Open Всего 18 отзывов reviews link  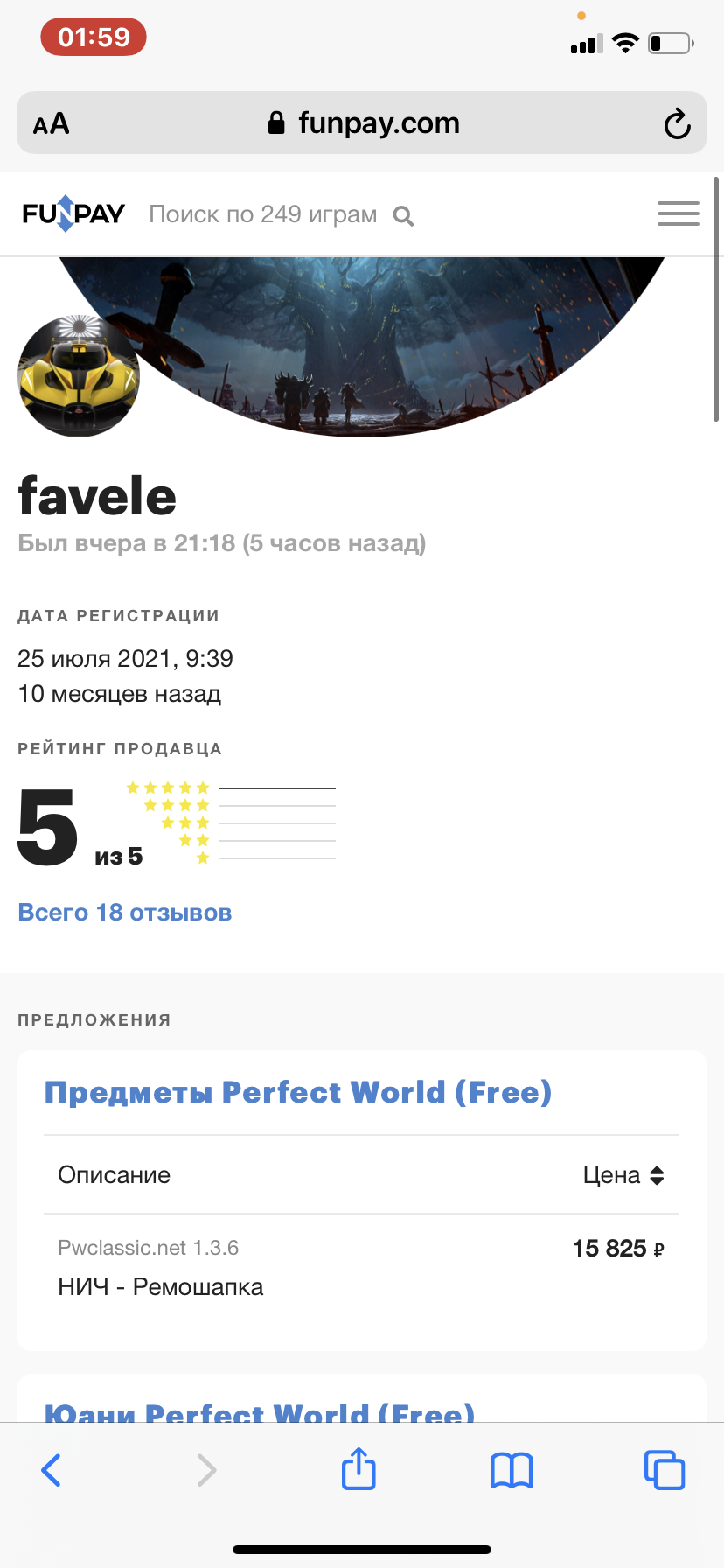[x=125, y=913]
